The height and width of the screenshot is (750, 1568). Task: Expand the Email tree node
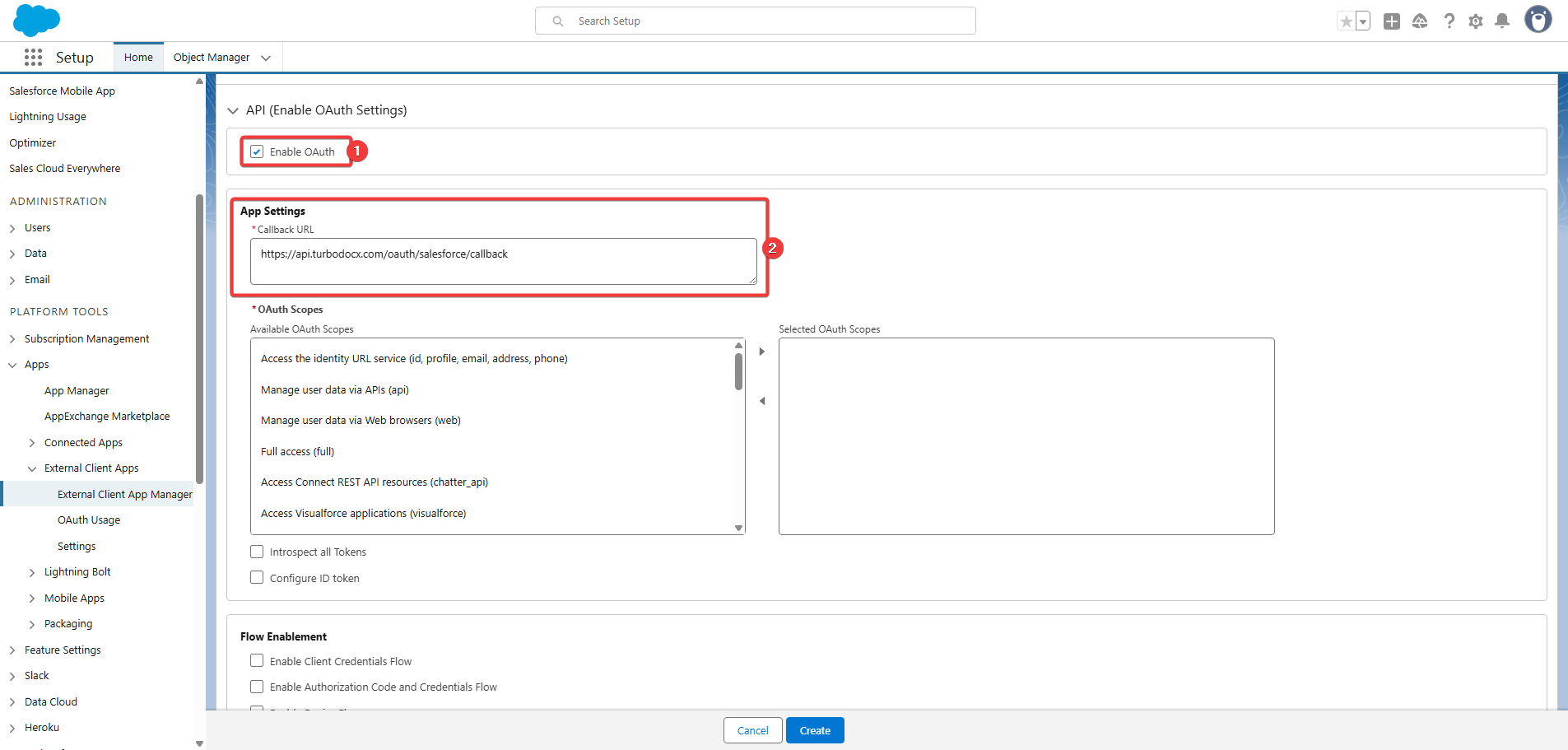(12, 281)
